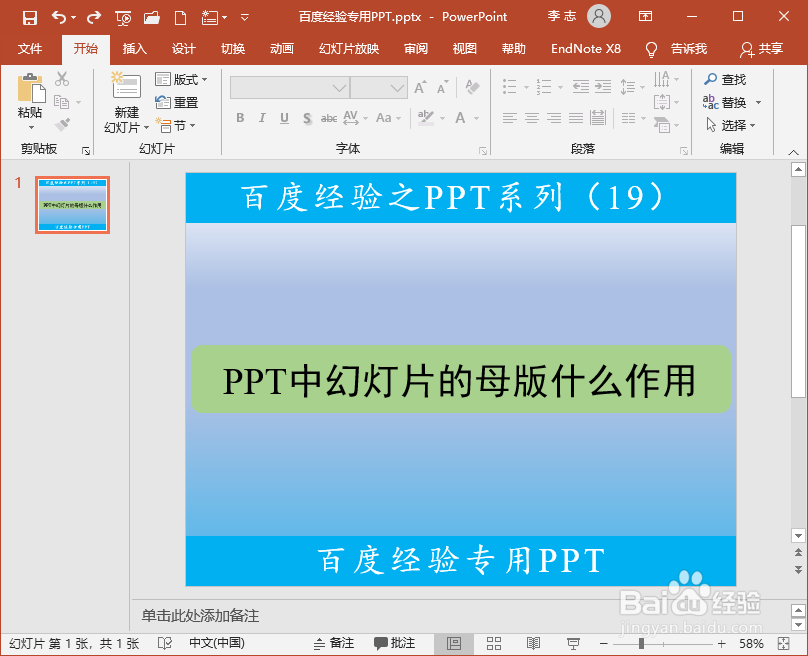
Task: Select slide 1 thumbnail
Action: [72, 205]
